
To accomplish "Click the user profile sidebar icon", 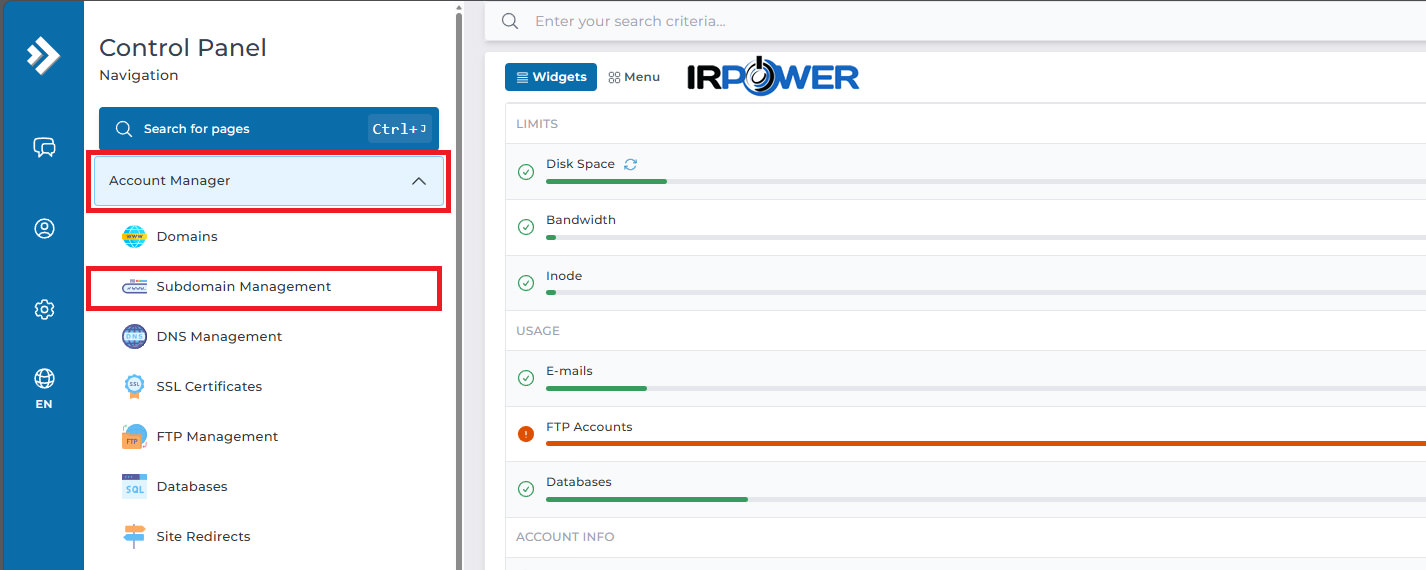I will (44, 229).
